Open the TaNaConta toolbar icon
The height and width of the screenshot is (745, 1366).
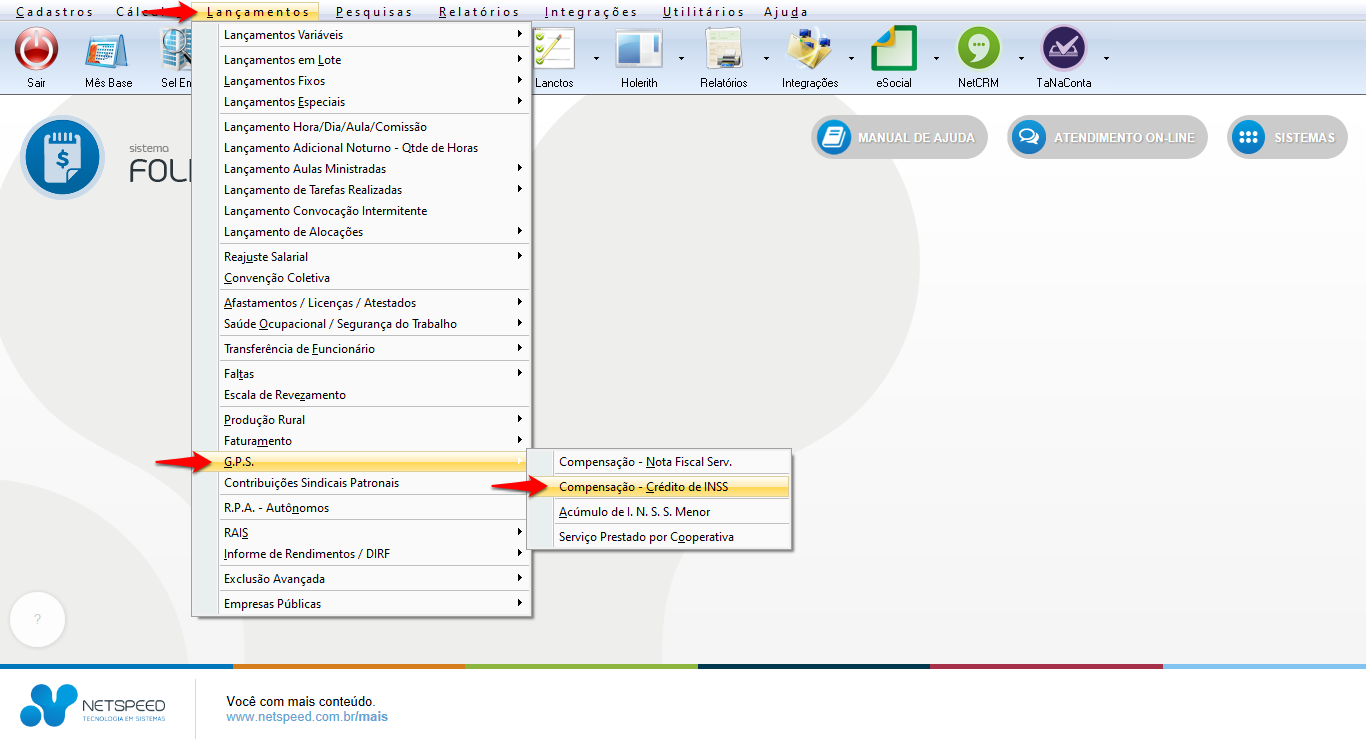tap(1063, 49)
